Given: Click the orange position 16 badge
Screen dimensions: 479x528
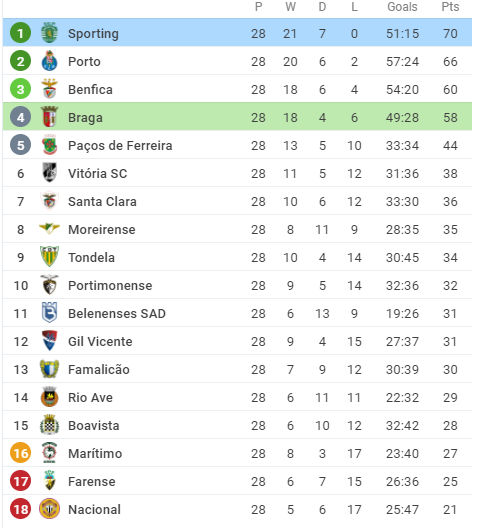Looking at the screenshot, I should click(21, 453).
